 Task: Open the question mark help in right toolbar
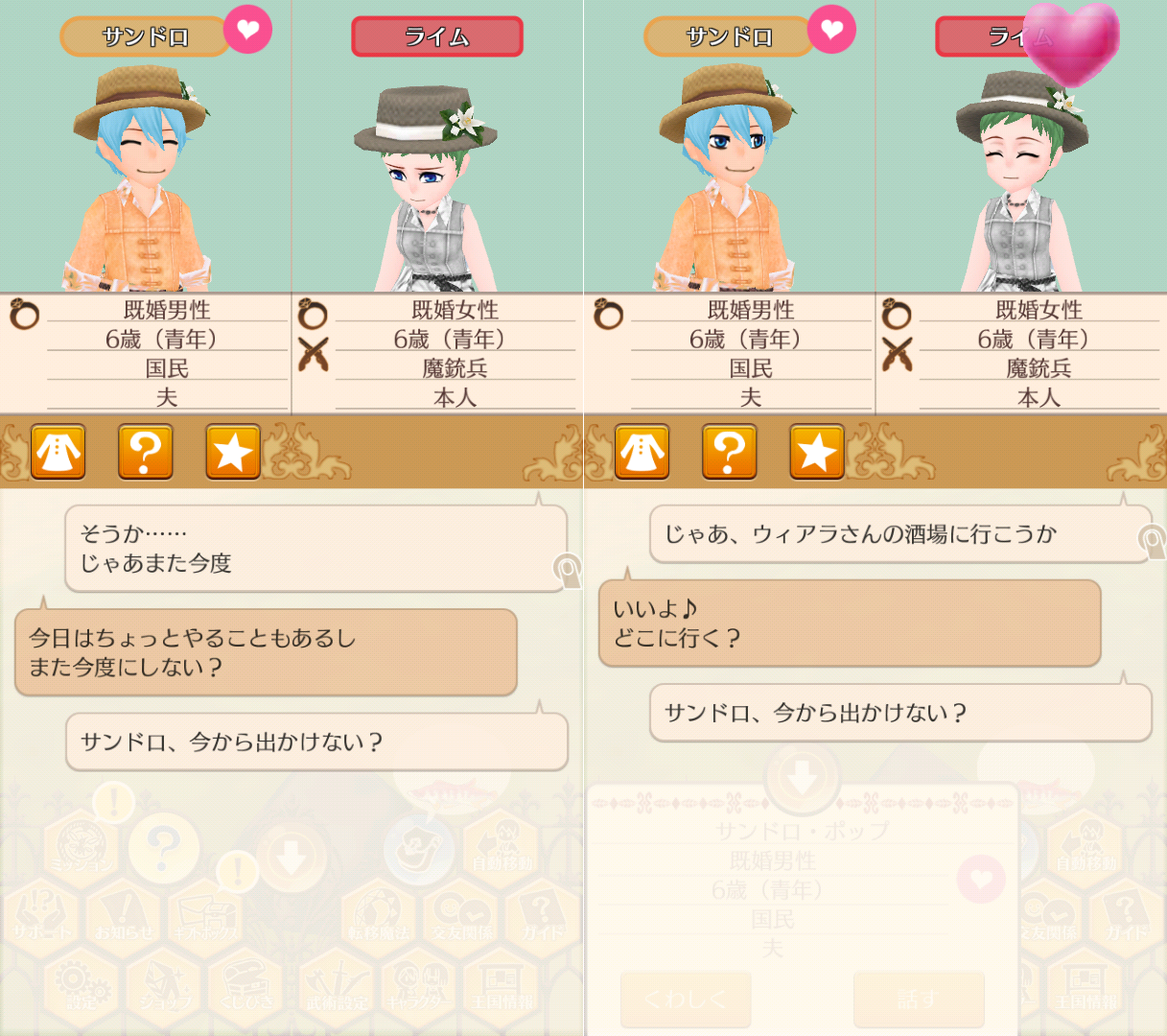pyautogui.click(x=729, y=451)
